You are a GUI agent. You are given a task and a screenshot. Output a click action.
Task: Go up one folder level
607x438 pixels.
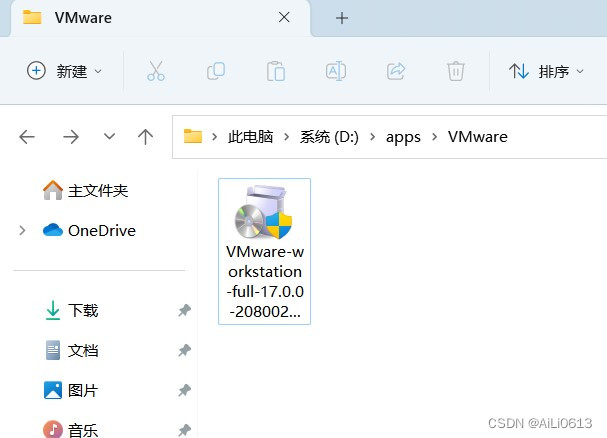[146, 137]
